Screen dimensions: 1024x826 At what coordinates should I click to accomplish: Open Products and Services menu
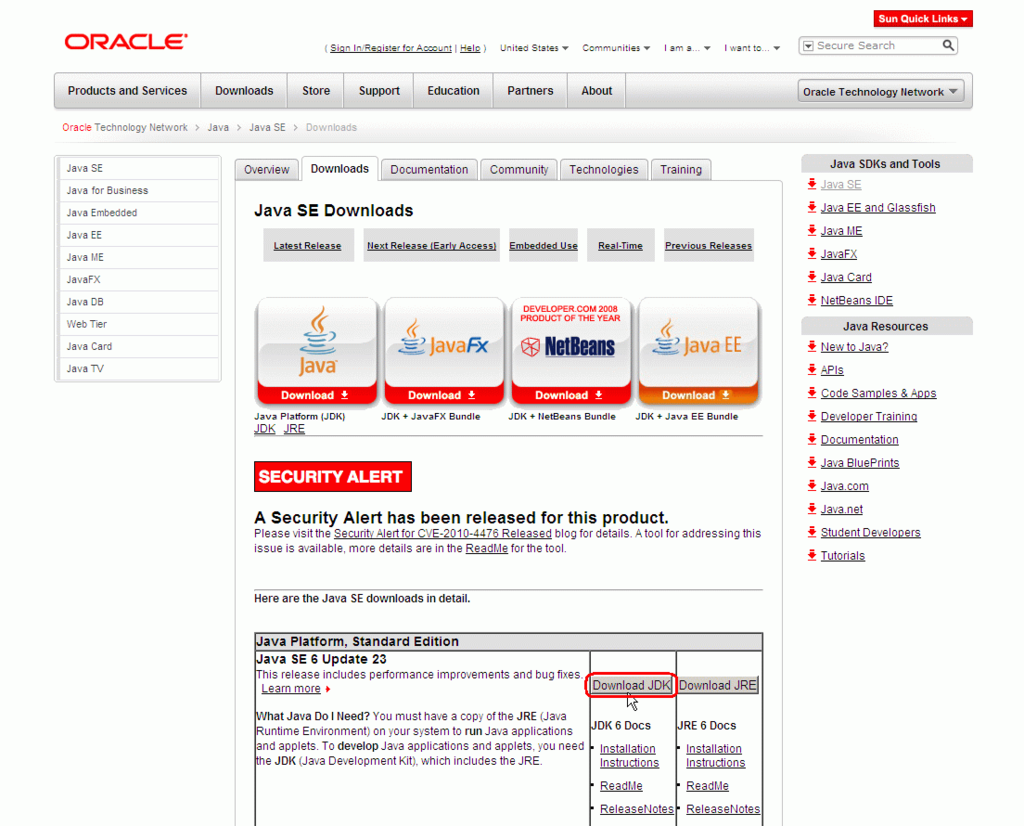(x=127, y=91)
